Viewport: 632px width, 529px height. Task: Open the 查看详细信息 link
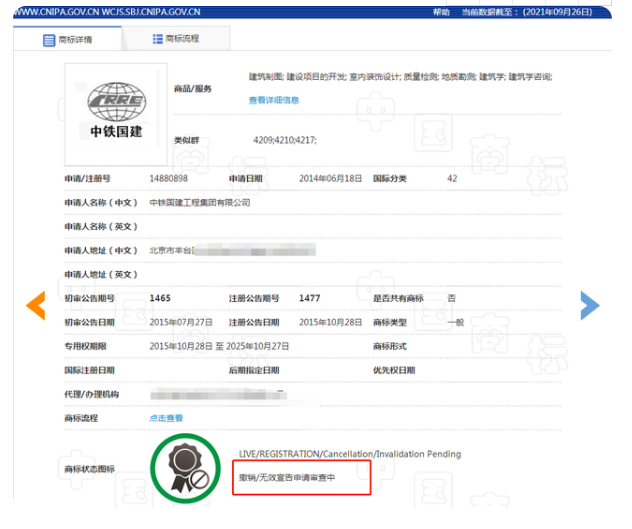pyautogui.click(x=274, y=100)
